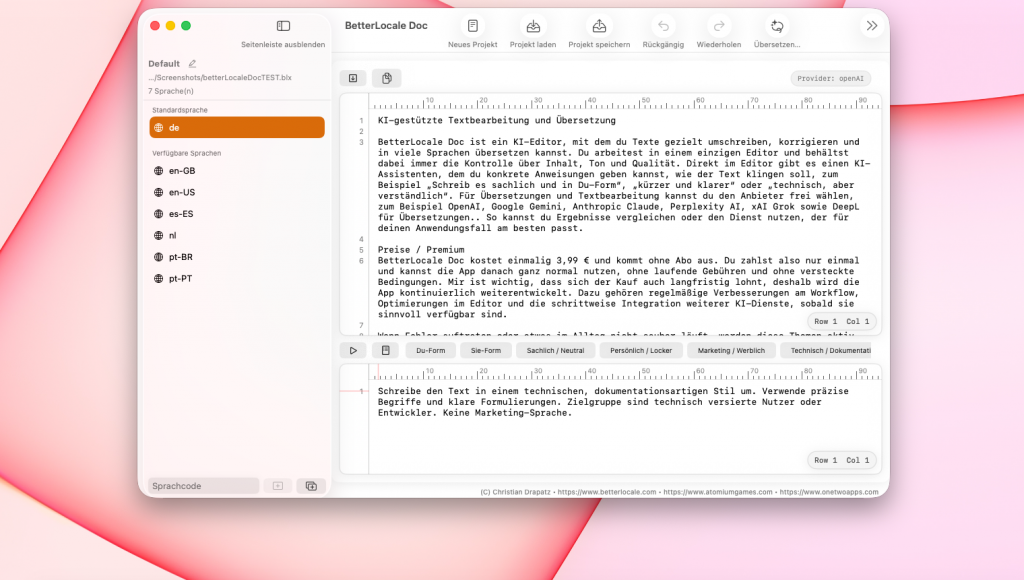1024x580 pixels.
Task: Run the prompt with the play button
Action: pyautogui.click(x=352, y=350)
